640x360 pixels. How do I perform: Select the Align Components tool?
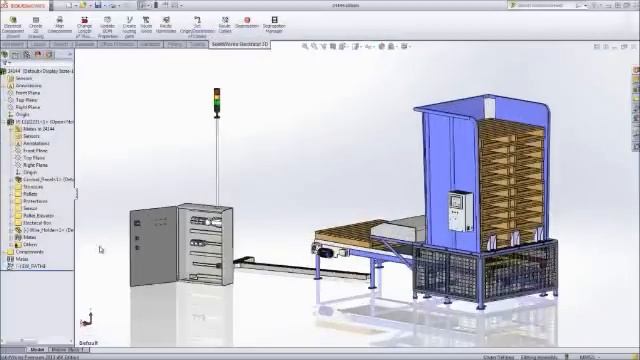(60, 25)
